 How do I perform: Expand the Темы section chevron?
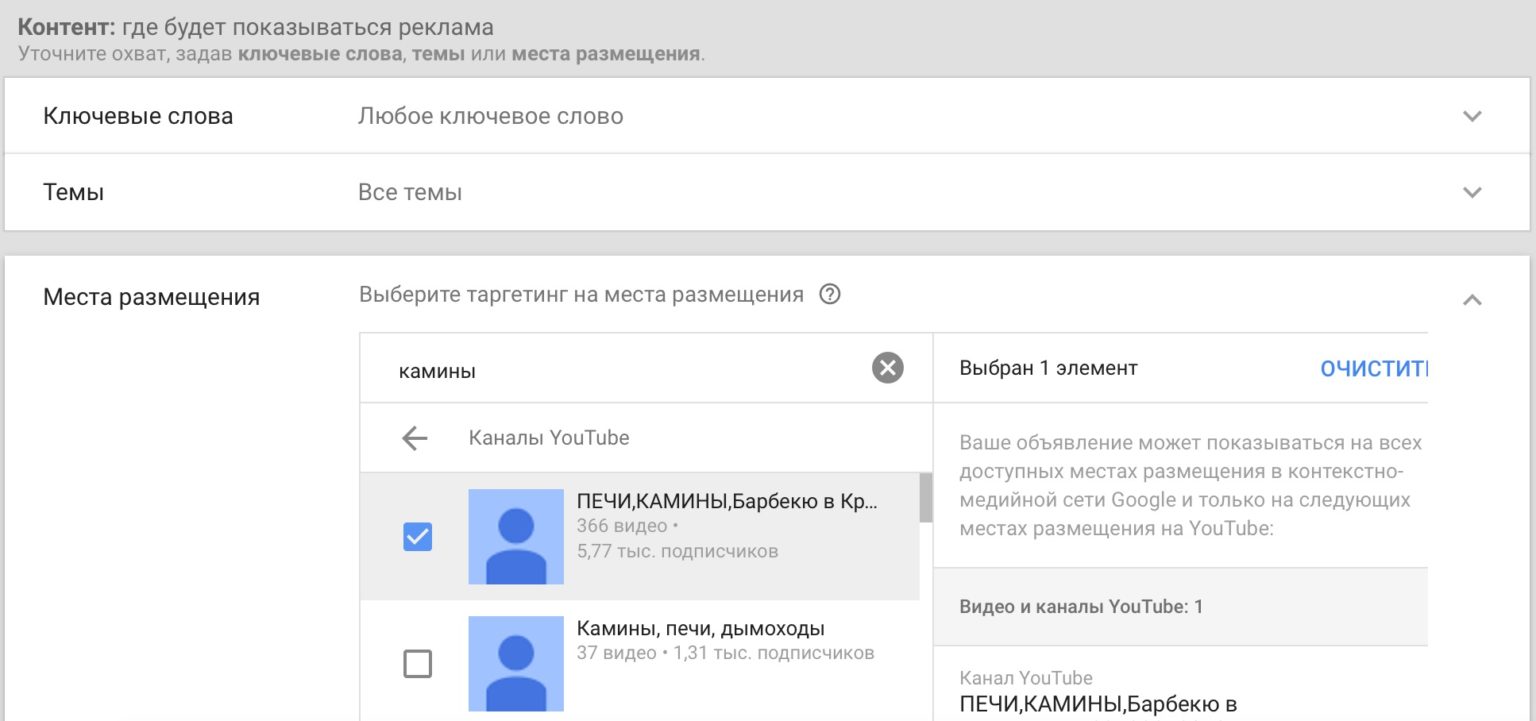(x=1472, y=192)
